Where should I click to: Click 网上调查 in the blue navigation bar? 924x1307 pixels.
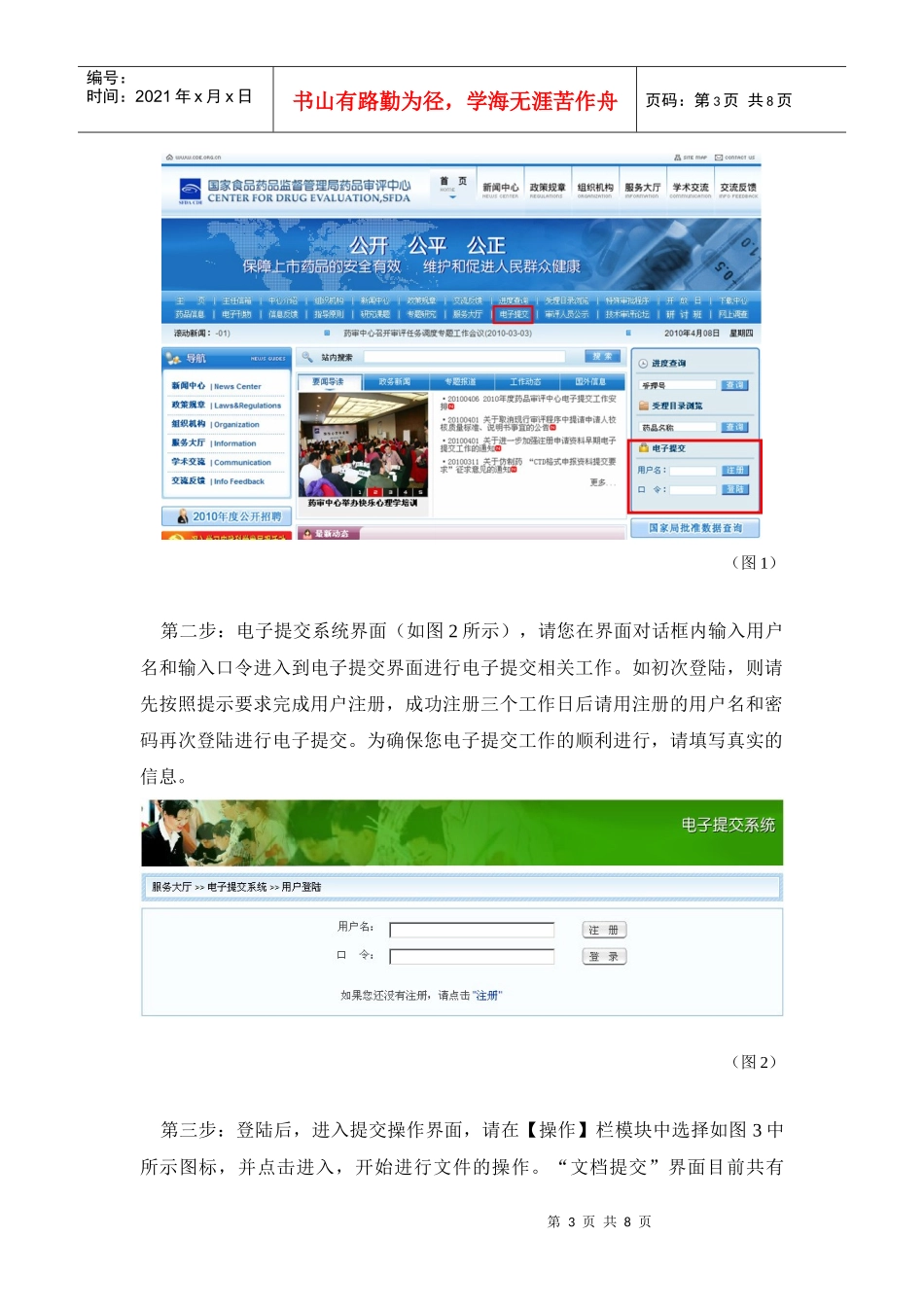click(732, 314)
